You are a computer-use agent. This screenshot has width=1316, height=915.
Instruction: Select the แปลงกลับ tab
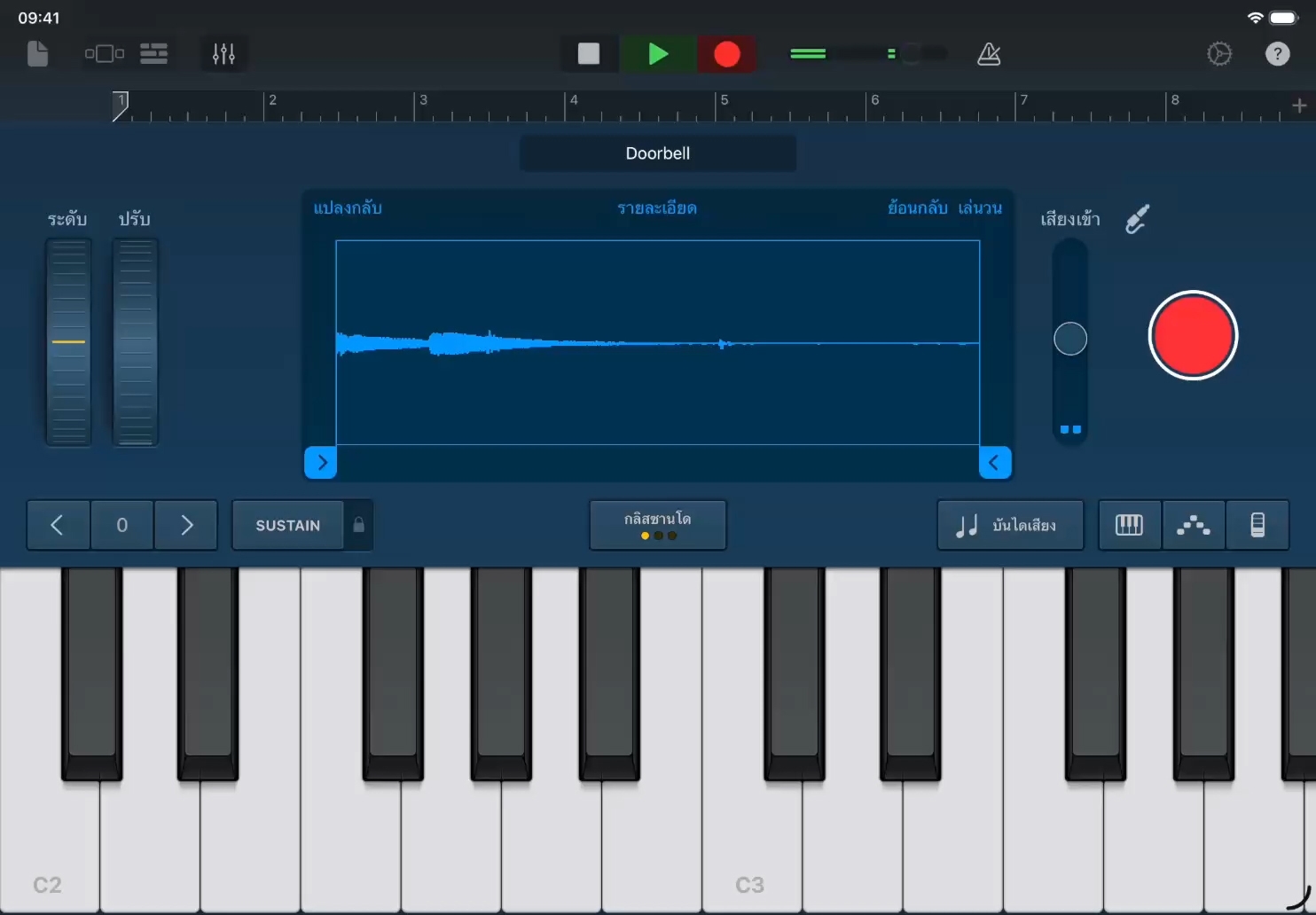click(x=348, y=208)
